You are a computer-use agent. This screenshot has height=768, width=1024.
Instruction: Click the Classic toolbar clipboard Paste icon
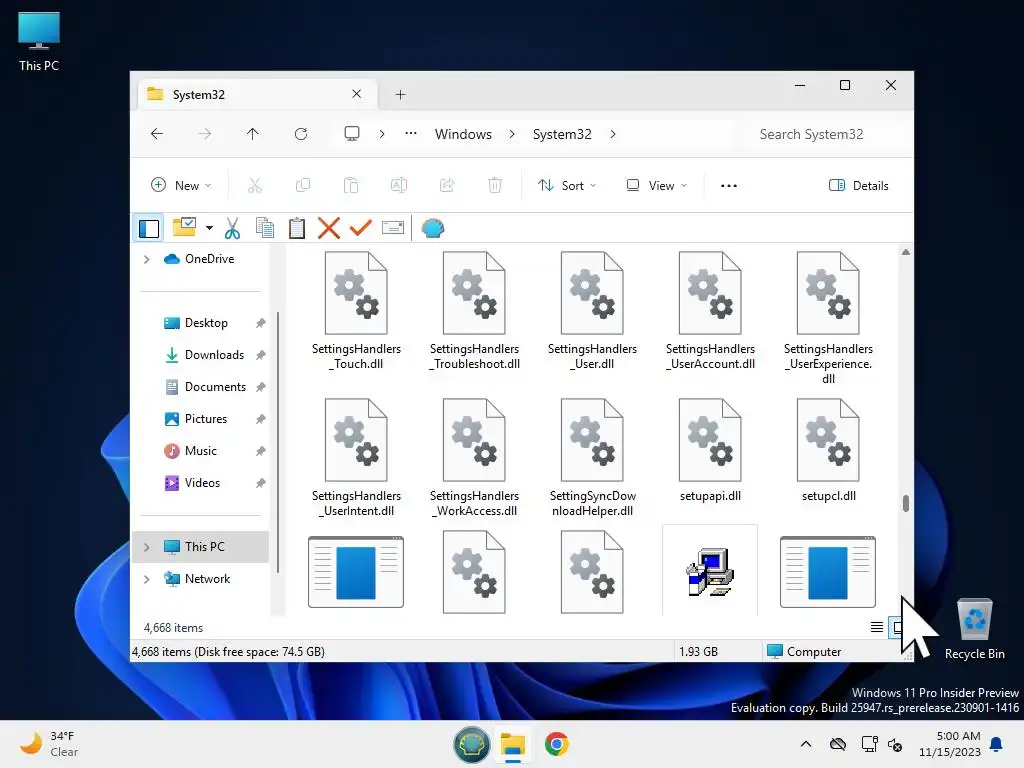pos(296,228)
